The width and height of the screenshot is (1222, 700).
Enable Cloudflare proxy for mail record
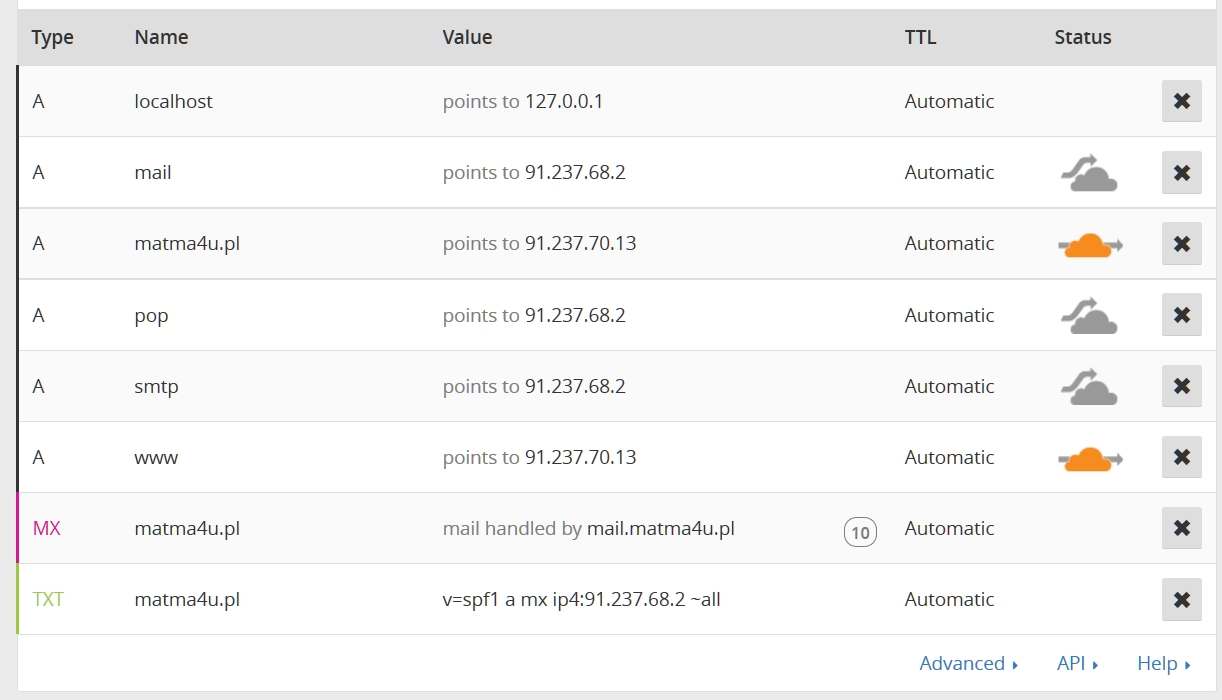tap(1088, 173)
